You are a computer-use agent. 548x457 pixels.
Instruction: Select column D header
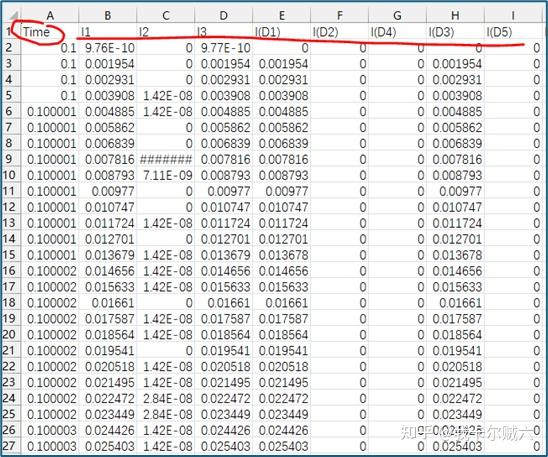click(x=223, y=16)
